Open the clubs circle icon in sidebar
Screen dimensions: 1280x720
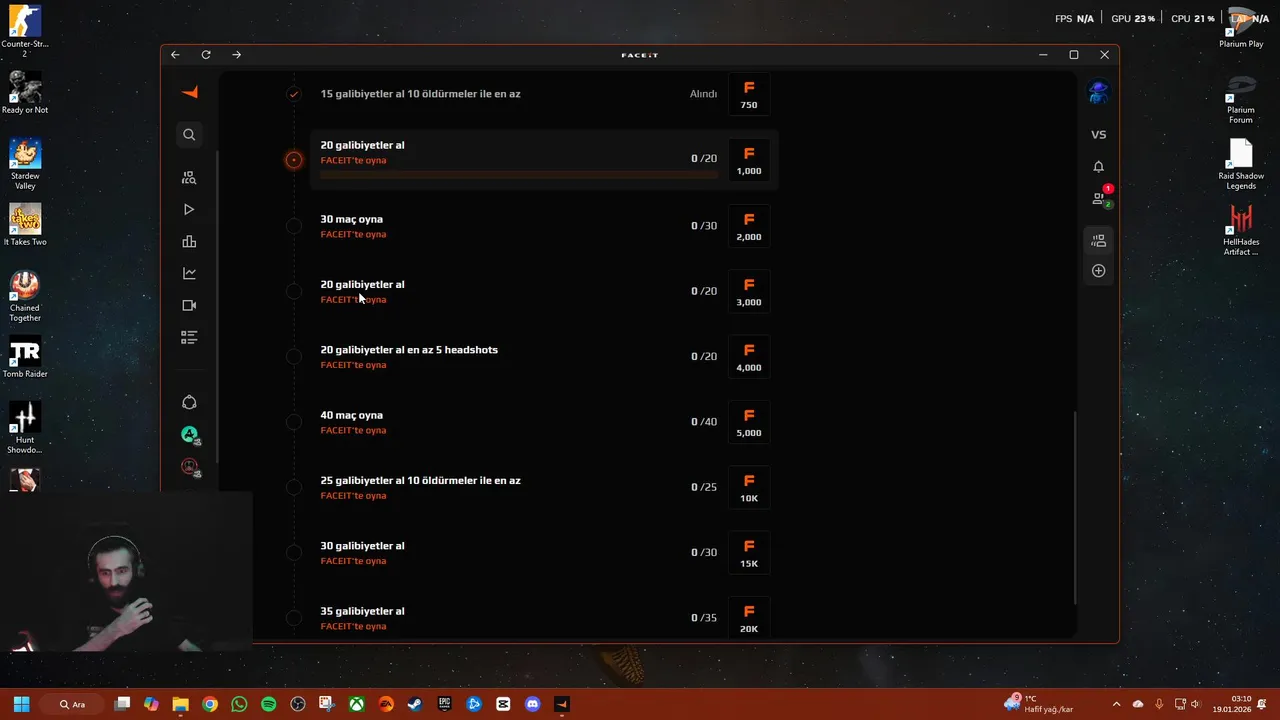click(x=189, y=402)
